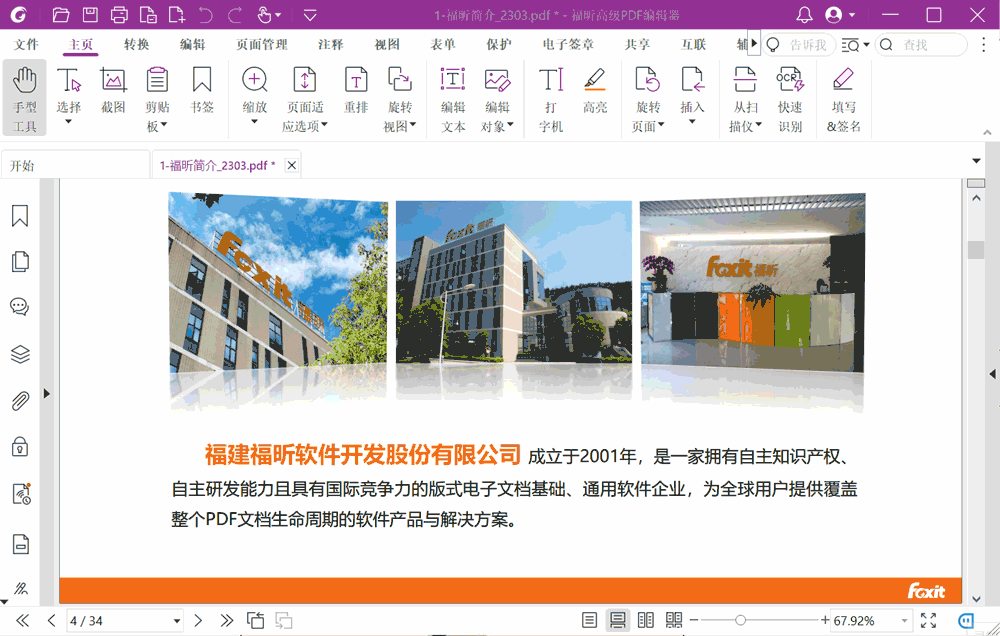The width and height of the screenshot is (1000, 636).
Task: Choose the 重排 reflow tool
Action: (x=356, y=91)
